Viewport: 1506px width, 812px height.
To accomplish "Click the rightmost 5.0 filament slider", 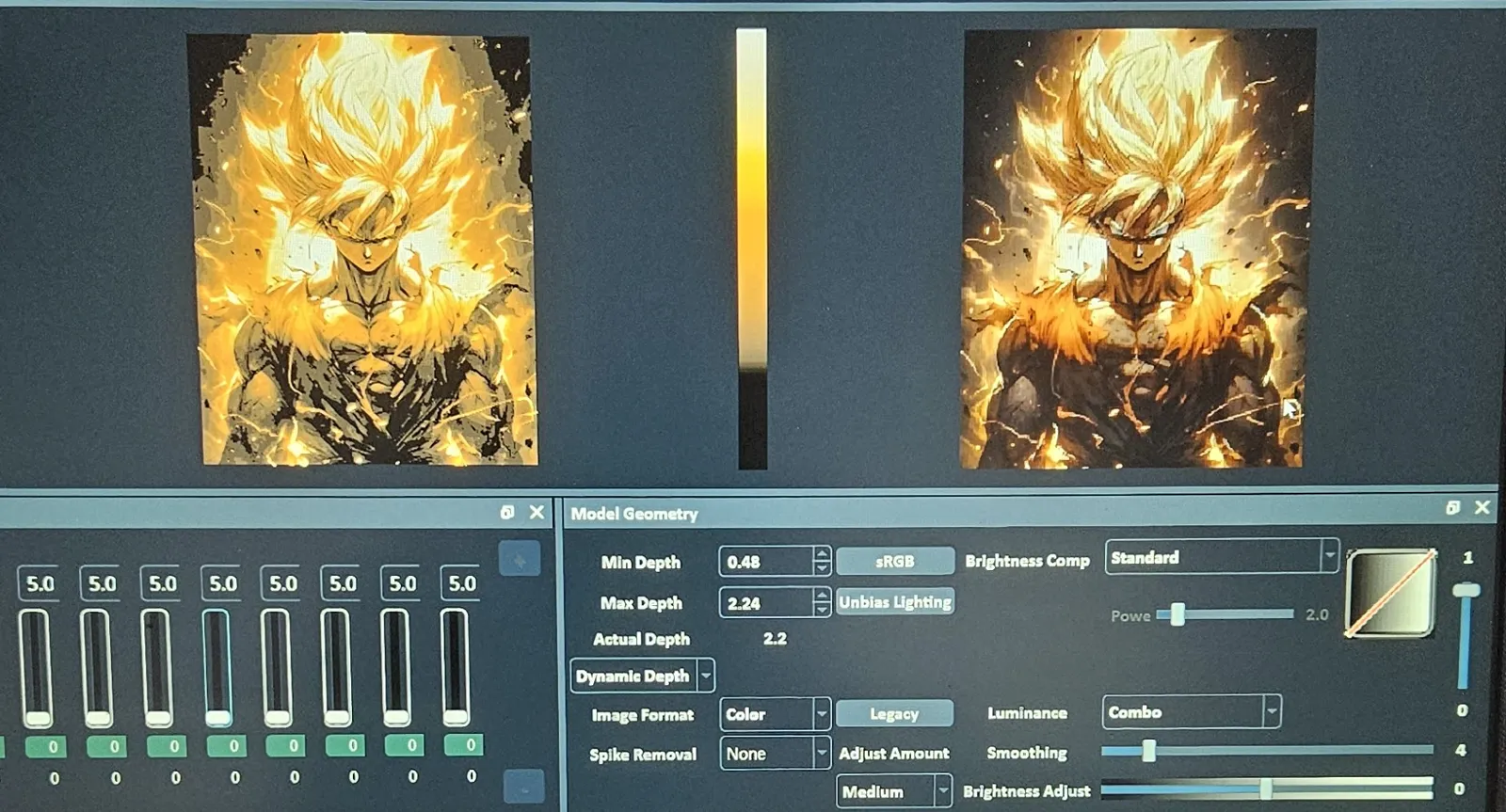I will point(455,668).
